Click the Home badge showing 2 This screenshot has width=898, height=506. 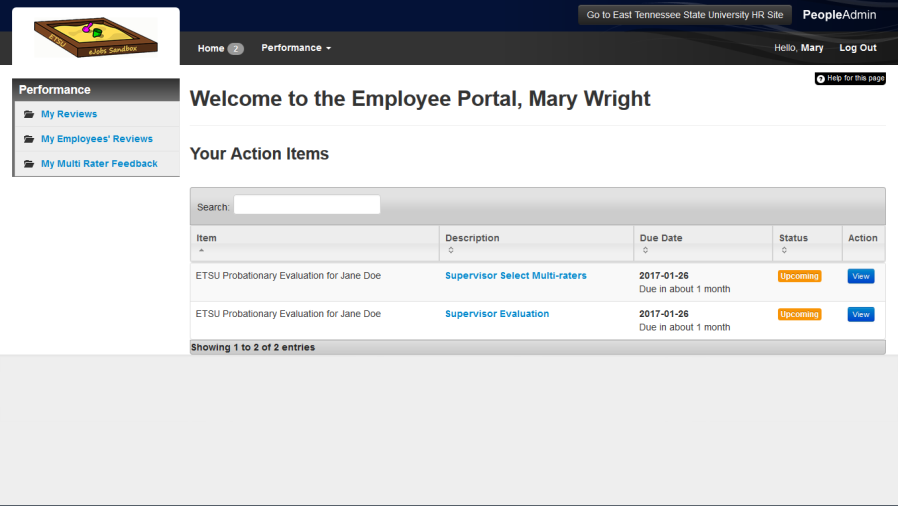click(235, 48)
